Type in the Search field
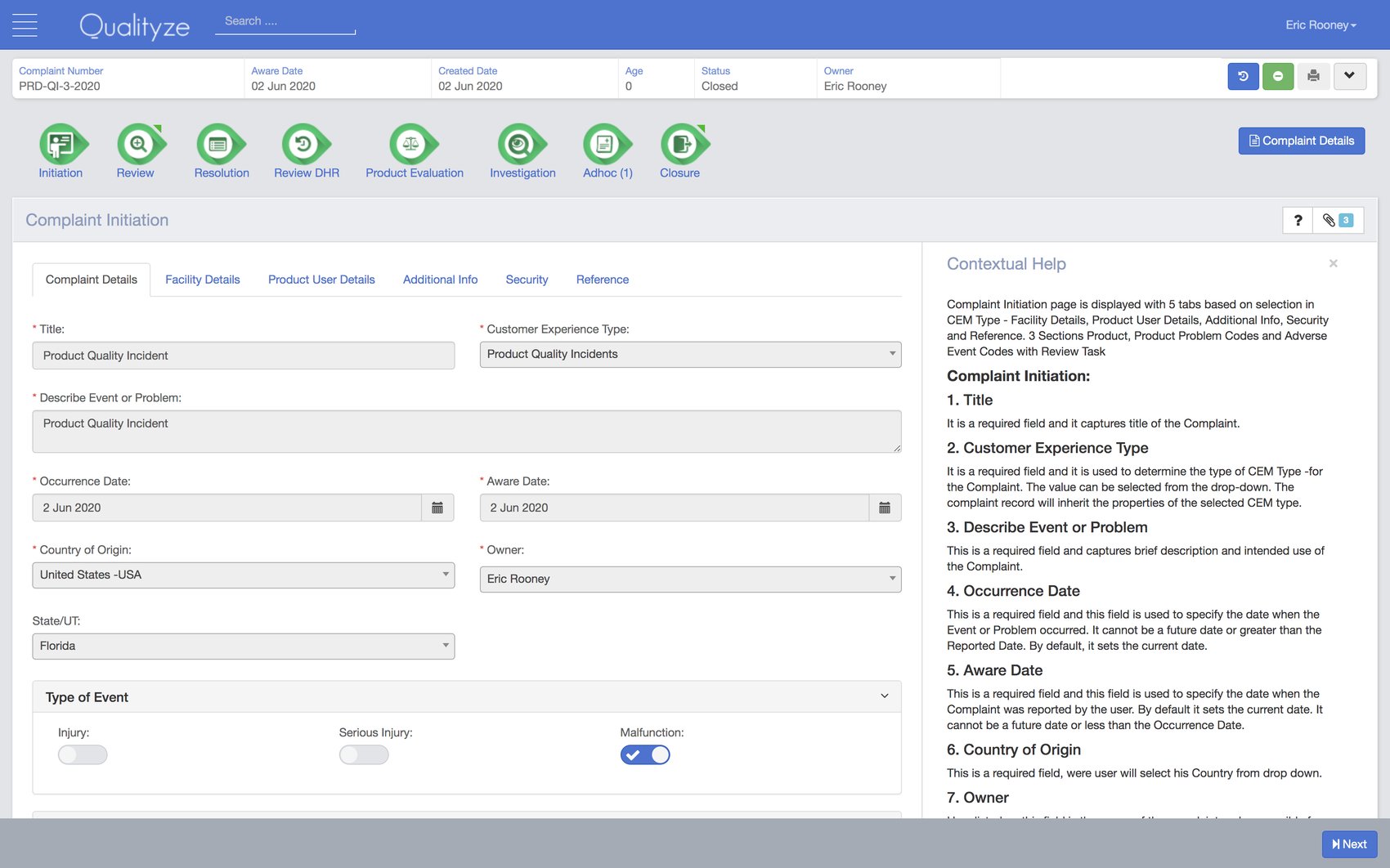This screenshot has width=1390, height=868. coord(285,20)
